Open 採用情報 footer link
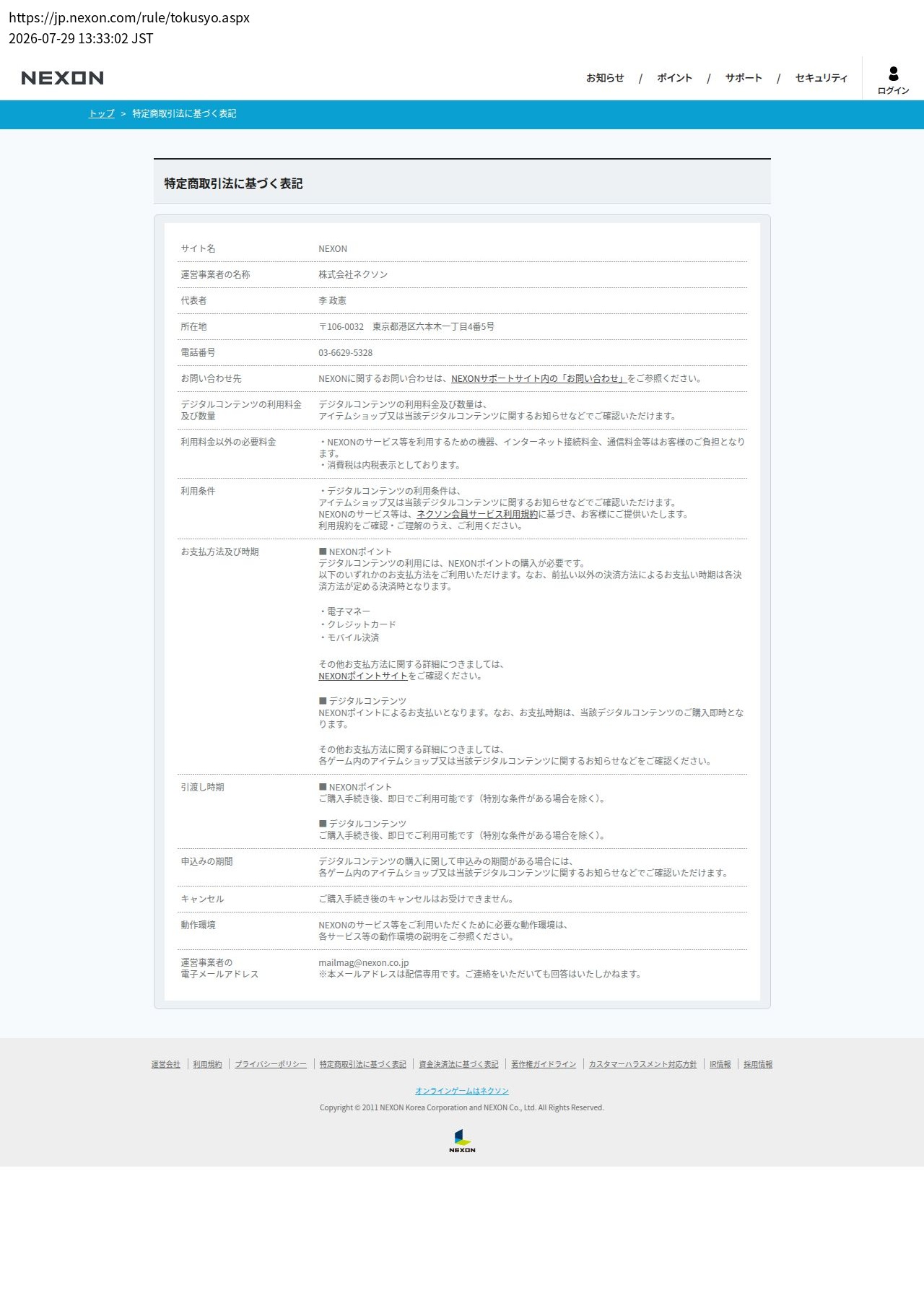 click(758, 1065)
